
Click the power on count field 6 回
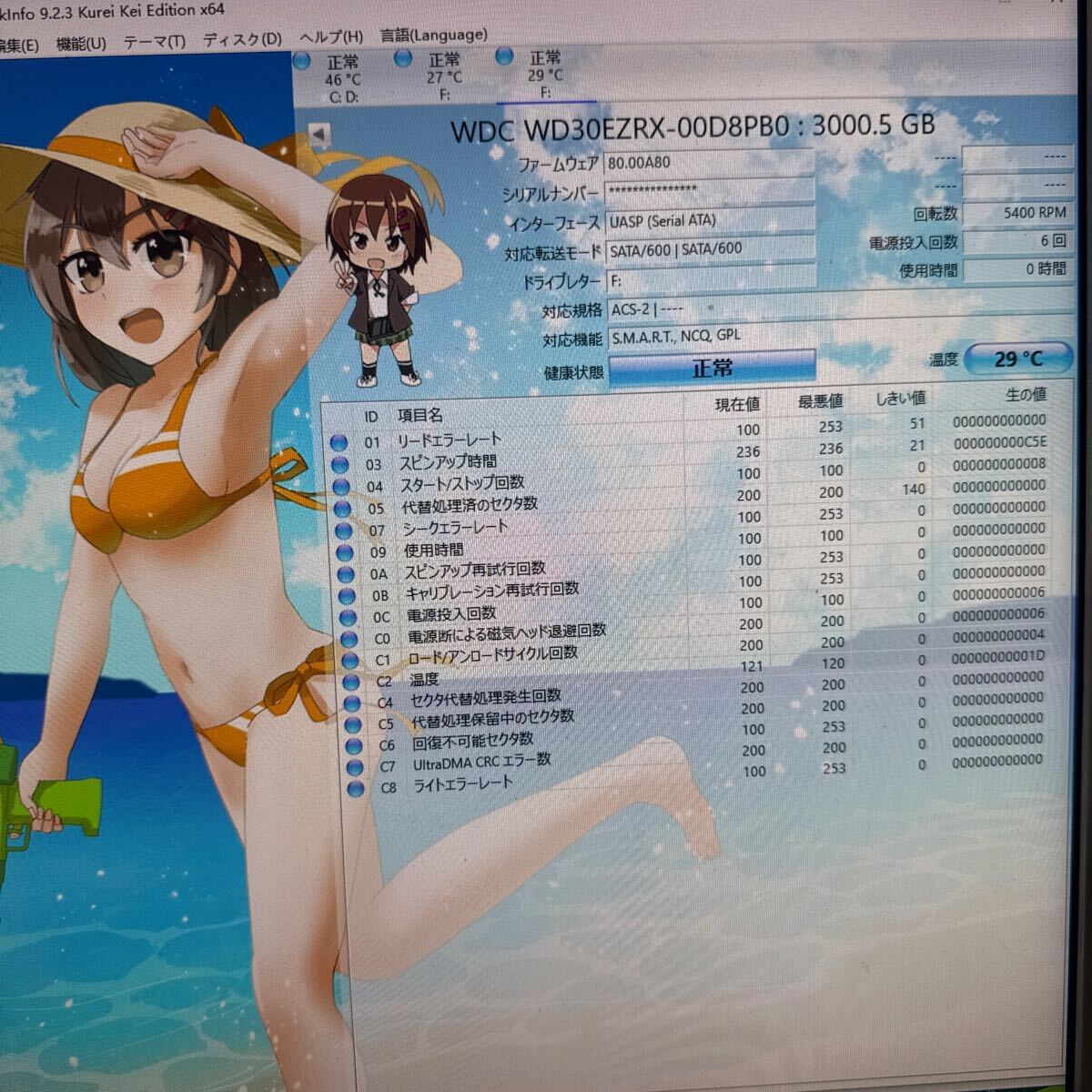[x=1016, y=242]
